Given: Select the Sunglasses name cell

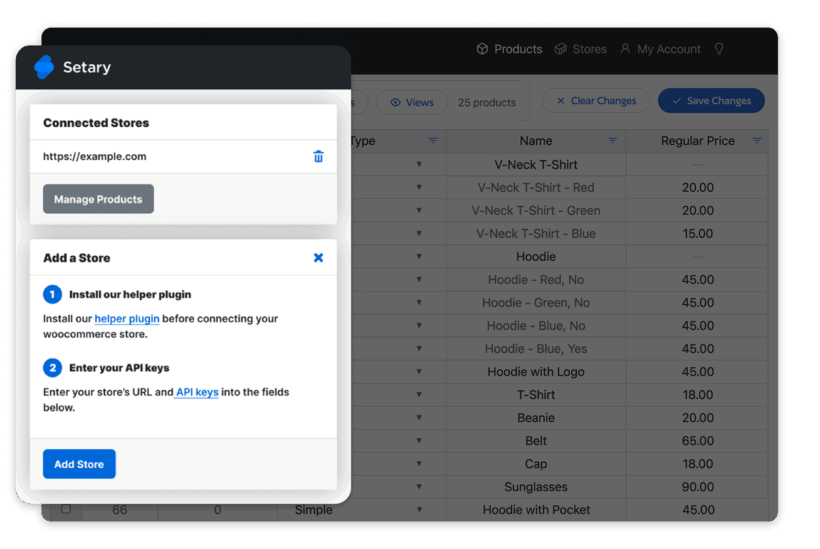Looking at the screenshot, I should (536, 487).
